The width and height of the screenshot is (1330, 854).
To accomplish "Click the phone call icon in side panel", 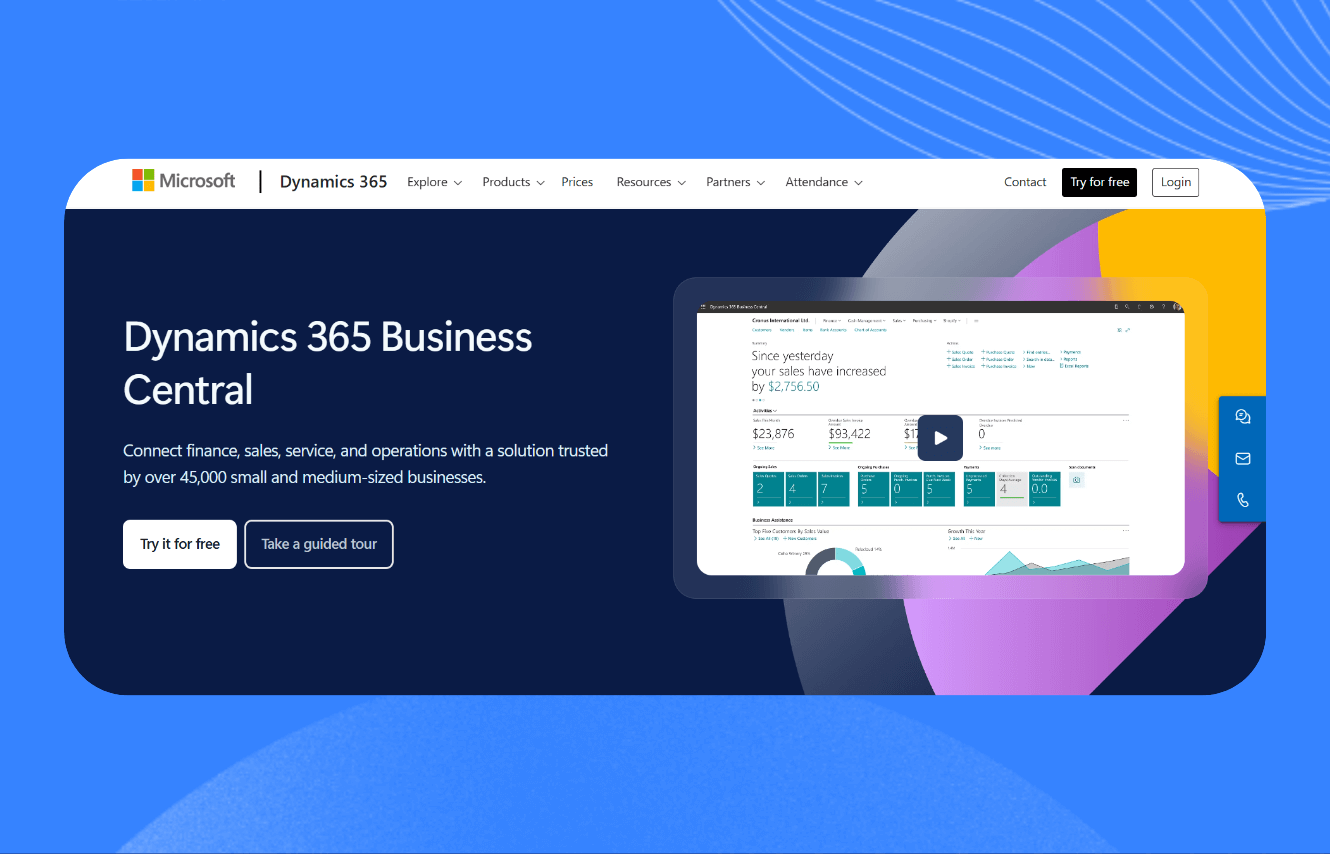I will [x=1243, y=500].
